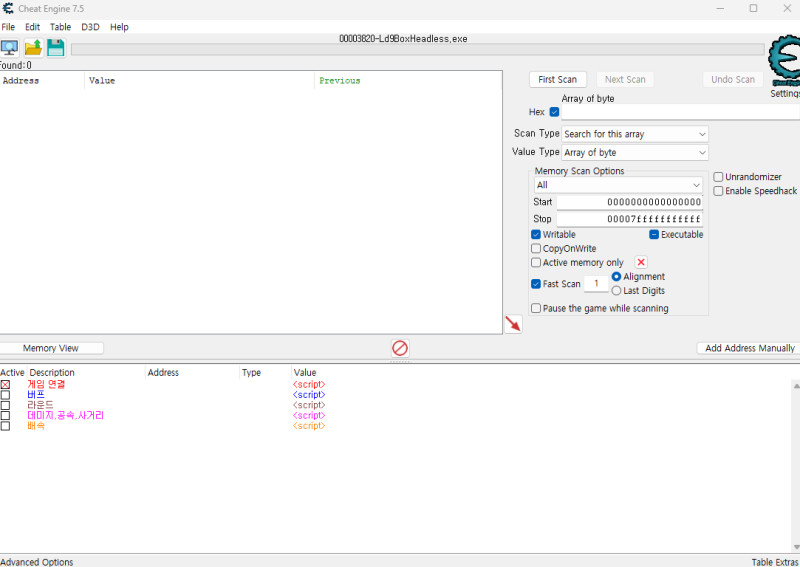800x567 pixels.
Task: Enable the 버프 script checkbox
Action: (5, 395)
